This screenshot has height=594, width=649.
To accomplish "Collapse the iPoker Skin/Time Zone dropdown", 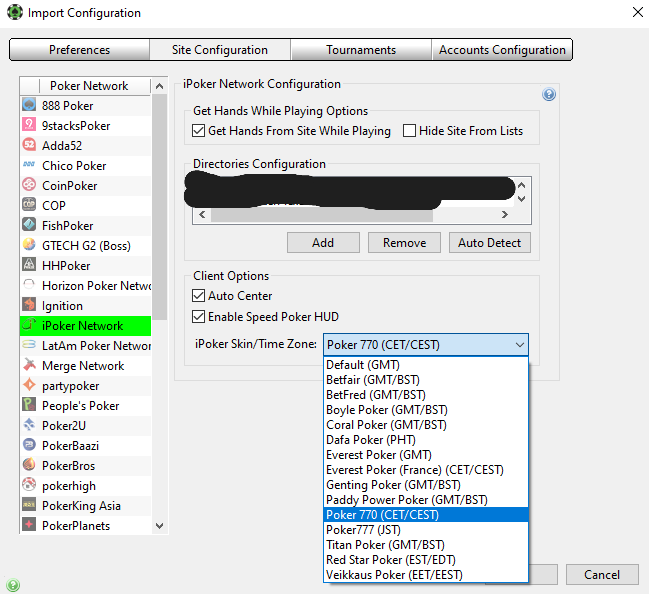I will coord(520,345).
